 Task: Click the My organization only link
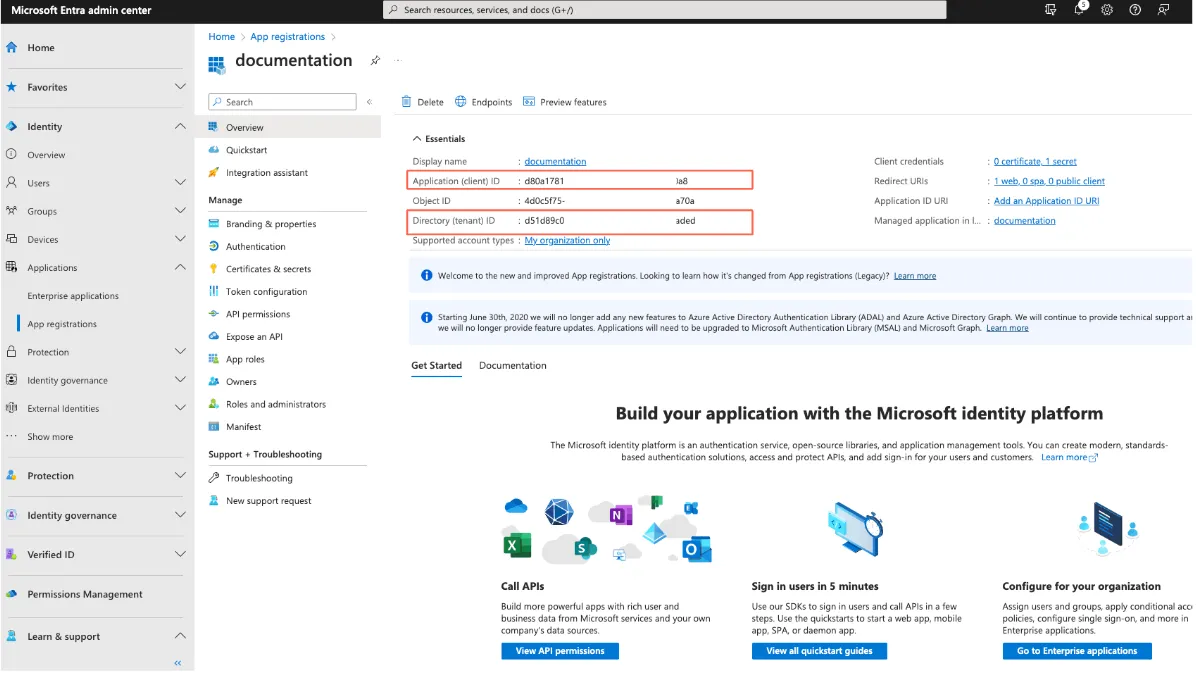coord(567,240)
